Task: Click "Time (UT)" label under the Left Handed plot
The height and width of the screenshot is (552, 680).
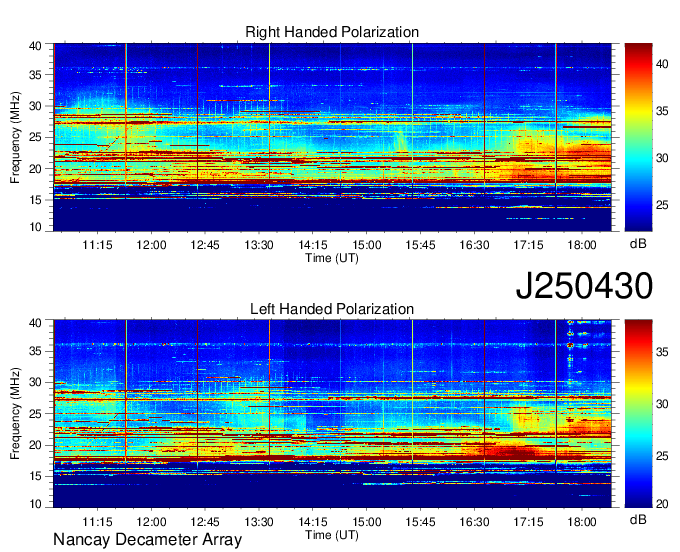Action: pyautogui.click(x=332, y=535)
